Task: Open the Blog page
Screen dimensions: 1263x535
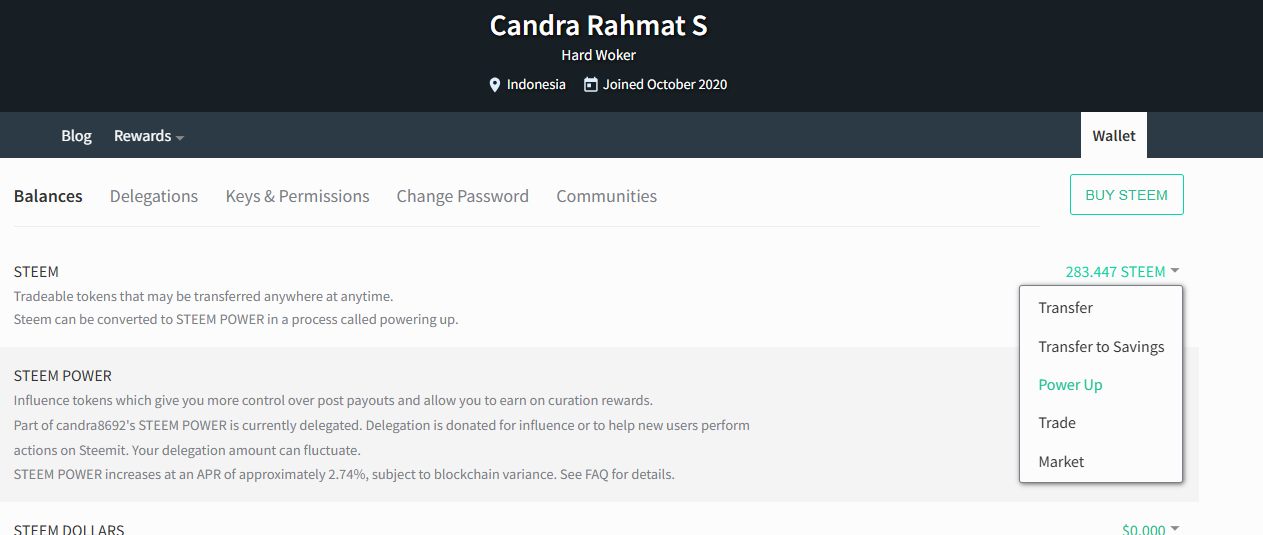Action: (x=76, y=136)
